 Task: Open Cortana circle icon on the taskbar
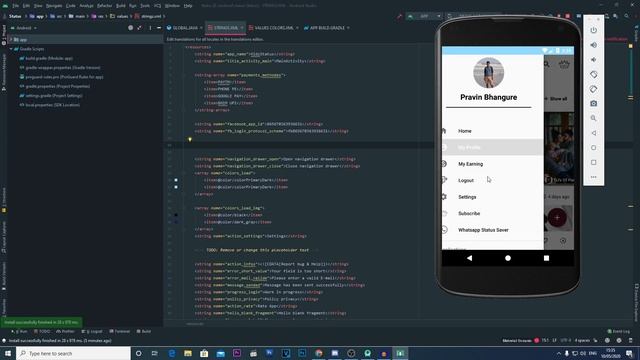tap(138, 353)
